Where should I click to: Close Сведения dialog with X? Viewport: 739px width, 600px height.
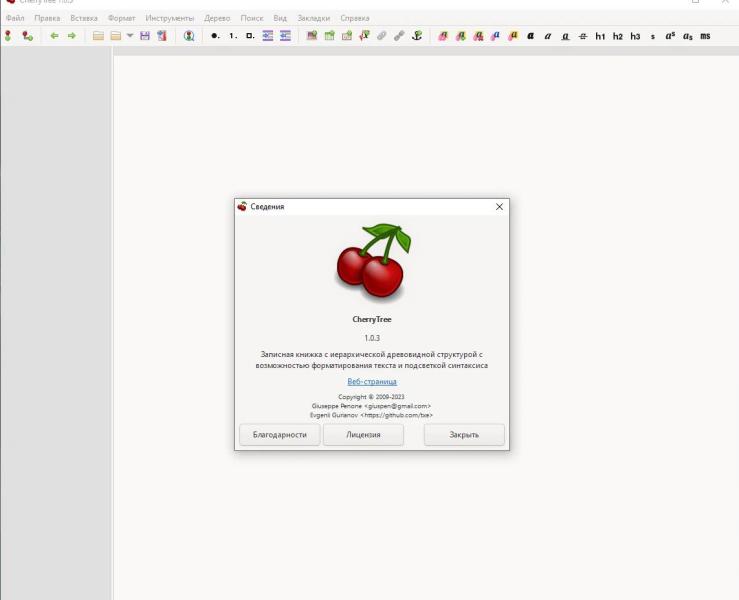tap(499, 206)
